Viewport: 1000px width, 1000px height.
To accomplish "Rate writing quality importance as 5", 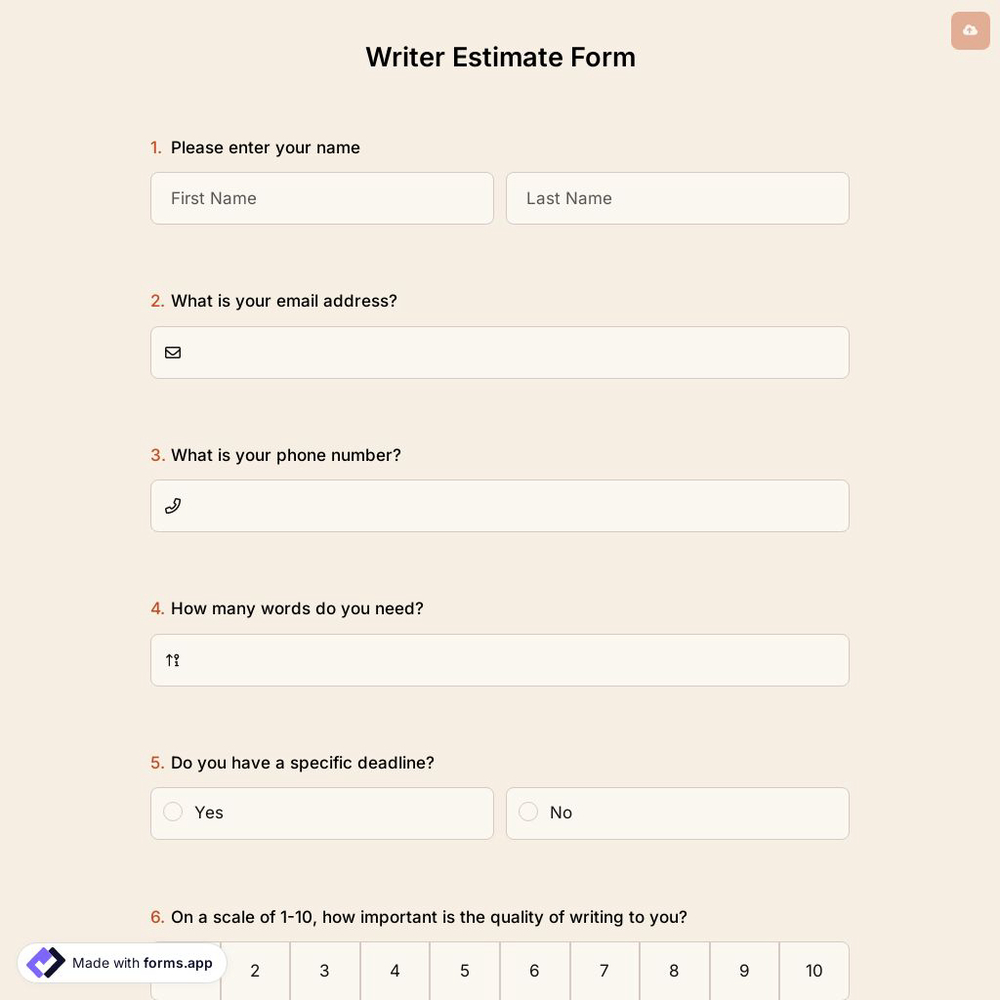I will [464, 970].
